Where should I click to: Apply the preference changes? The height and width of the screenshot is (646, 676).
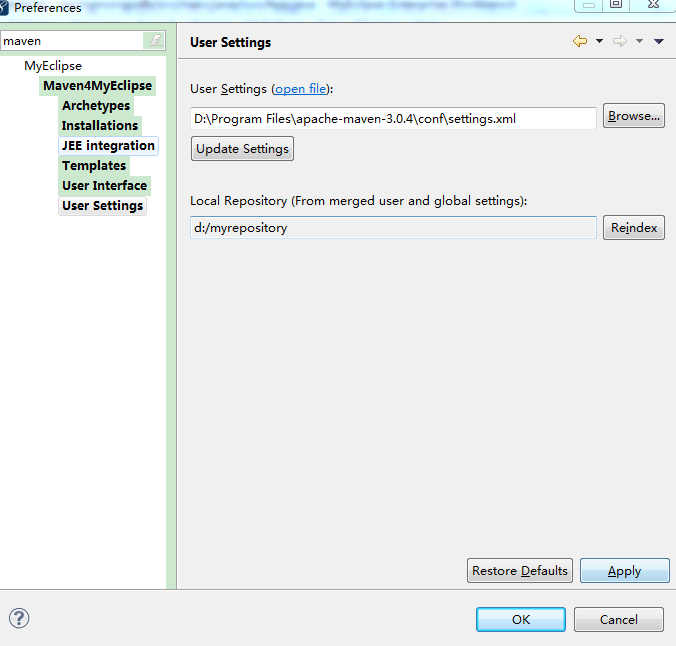(x=625, y=571)
